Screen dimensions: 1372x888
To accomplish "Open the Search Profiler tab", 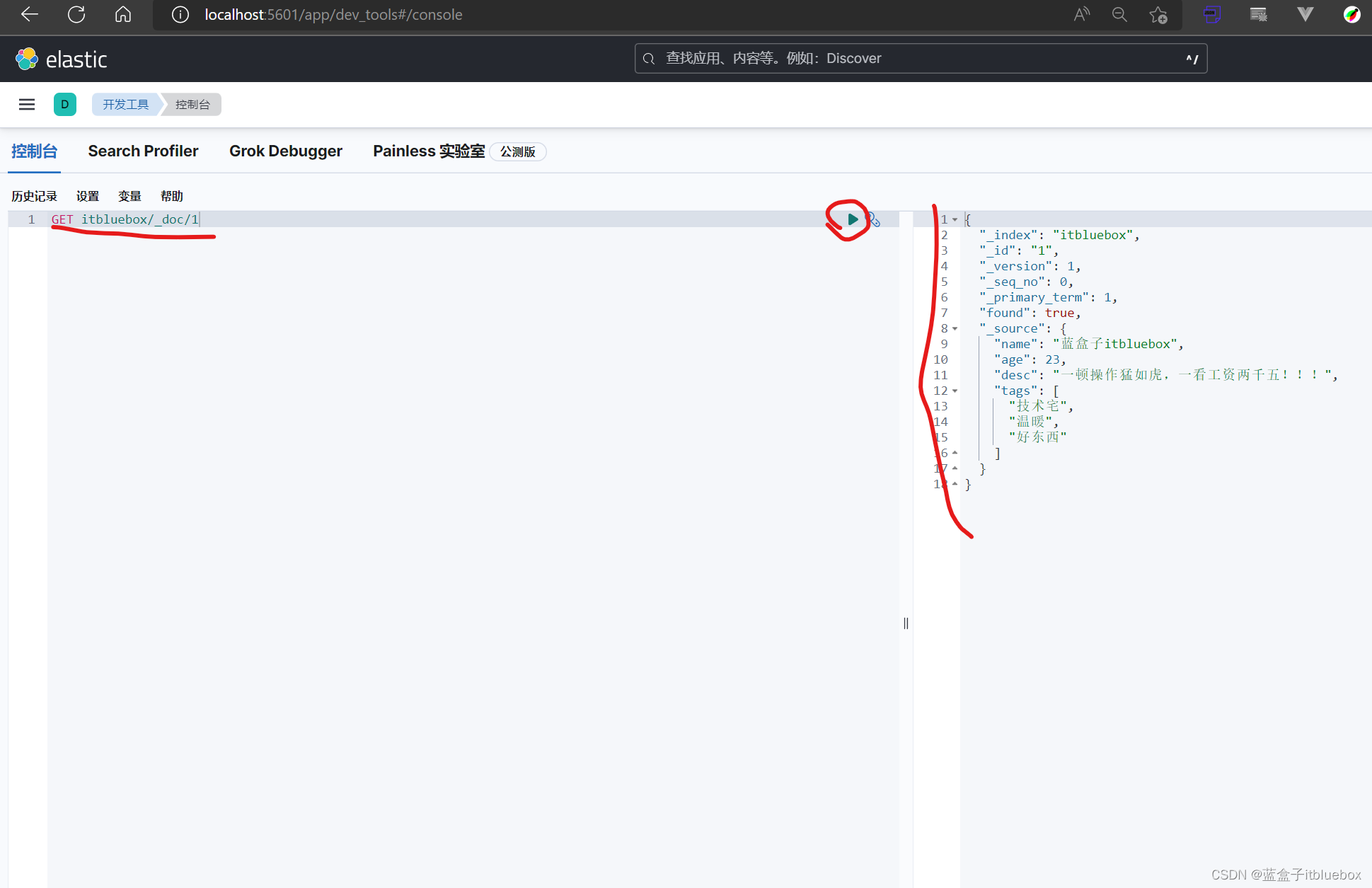I will point(144,151).
